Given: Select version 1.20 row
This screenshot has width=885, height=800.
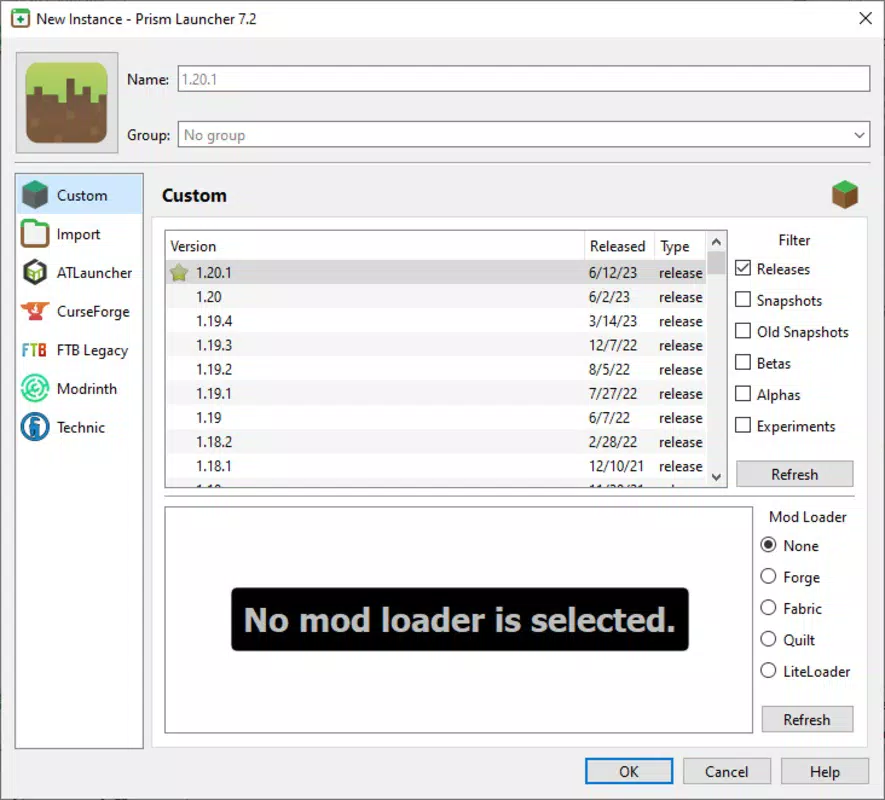Looking at the screenshot, I should coord(435,297).
